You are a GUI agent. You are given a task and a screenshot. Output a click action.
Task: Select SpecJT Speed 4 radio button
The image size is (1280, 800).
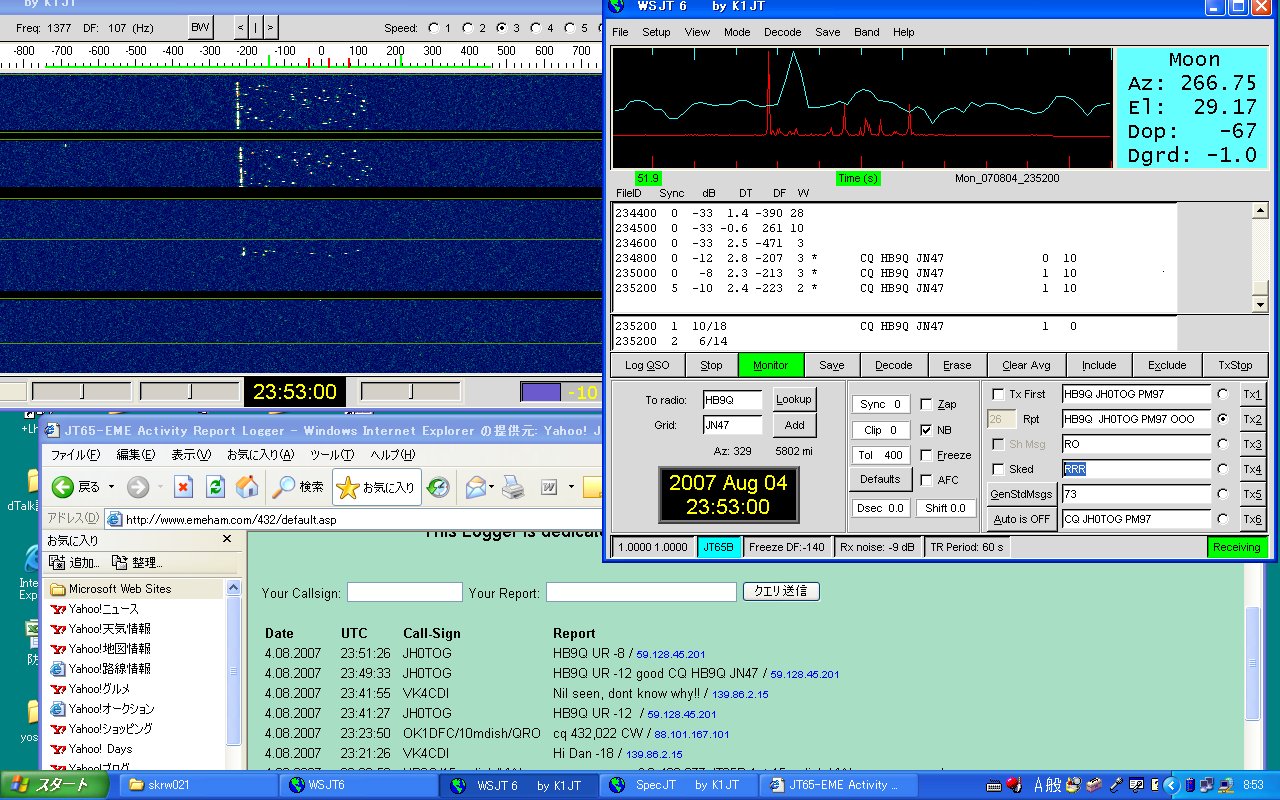click(x=536, y=28)
